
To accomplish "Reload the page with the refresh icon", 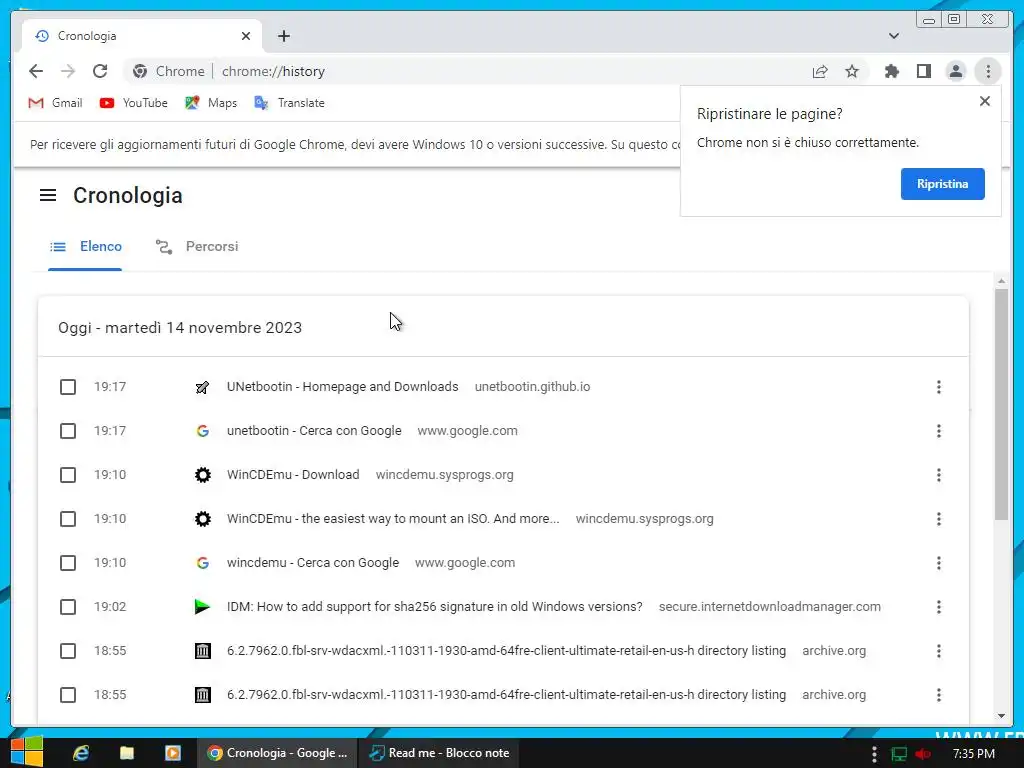I will coord(100,71).
